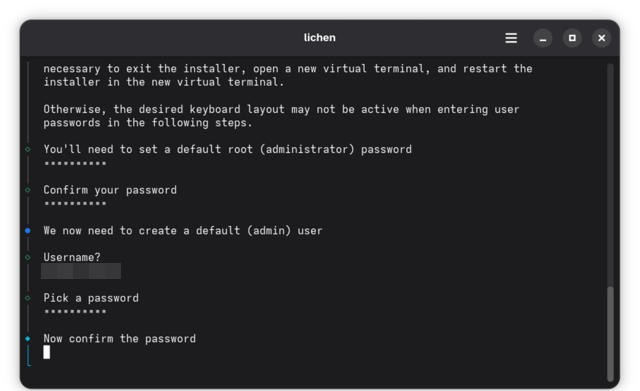Click masked asterisks under Confirm your password
This screenshot has height=391, width=640.
(x=75, y=203)
